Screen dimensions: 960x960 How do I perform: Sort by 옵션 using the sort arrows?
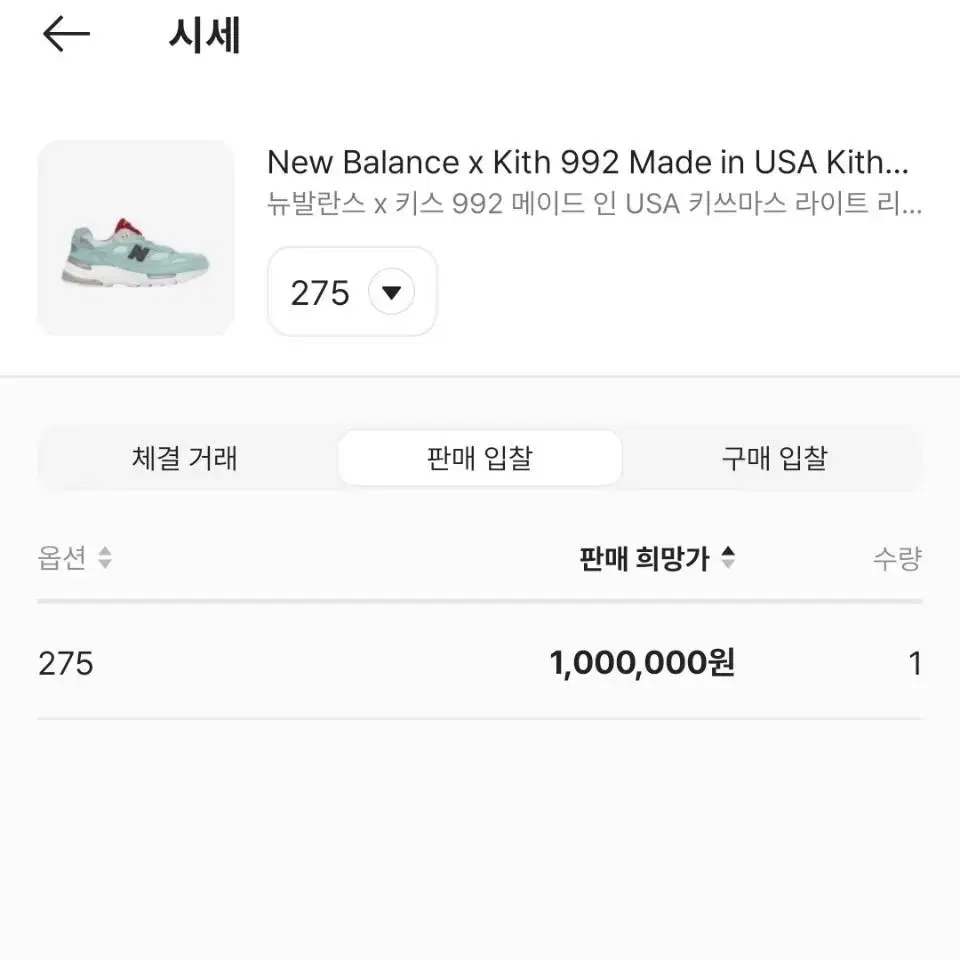(x=105, y=558)
